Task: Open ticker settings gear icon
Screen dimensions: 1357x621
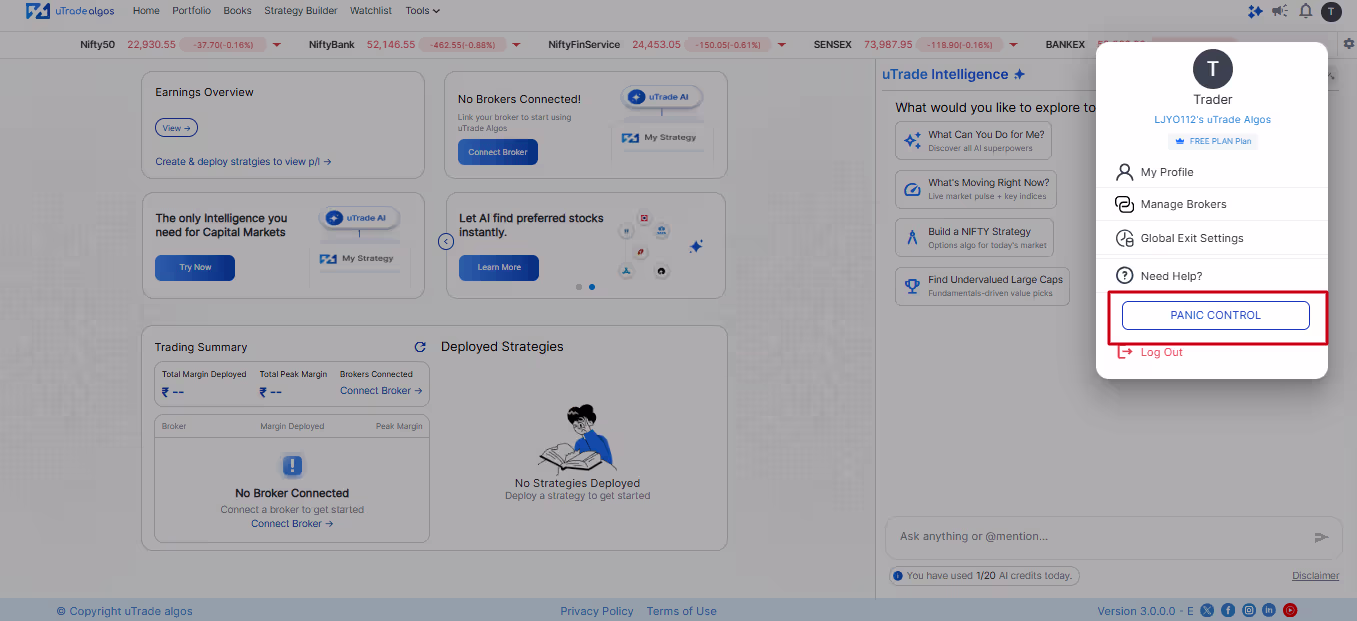Action: click(x=1349, y=44)
